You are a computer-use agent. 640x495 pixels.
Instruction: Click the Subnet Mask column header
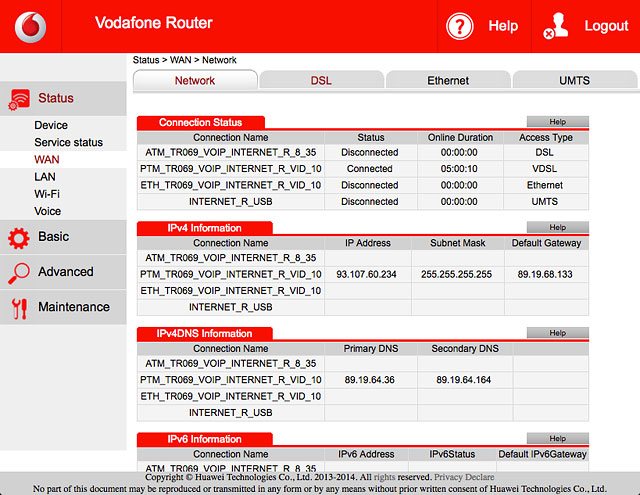pos(458,243)
